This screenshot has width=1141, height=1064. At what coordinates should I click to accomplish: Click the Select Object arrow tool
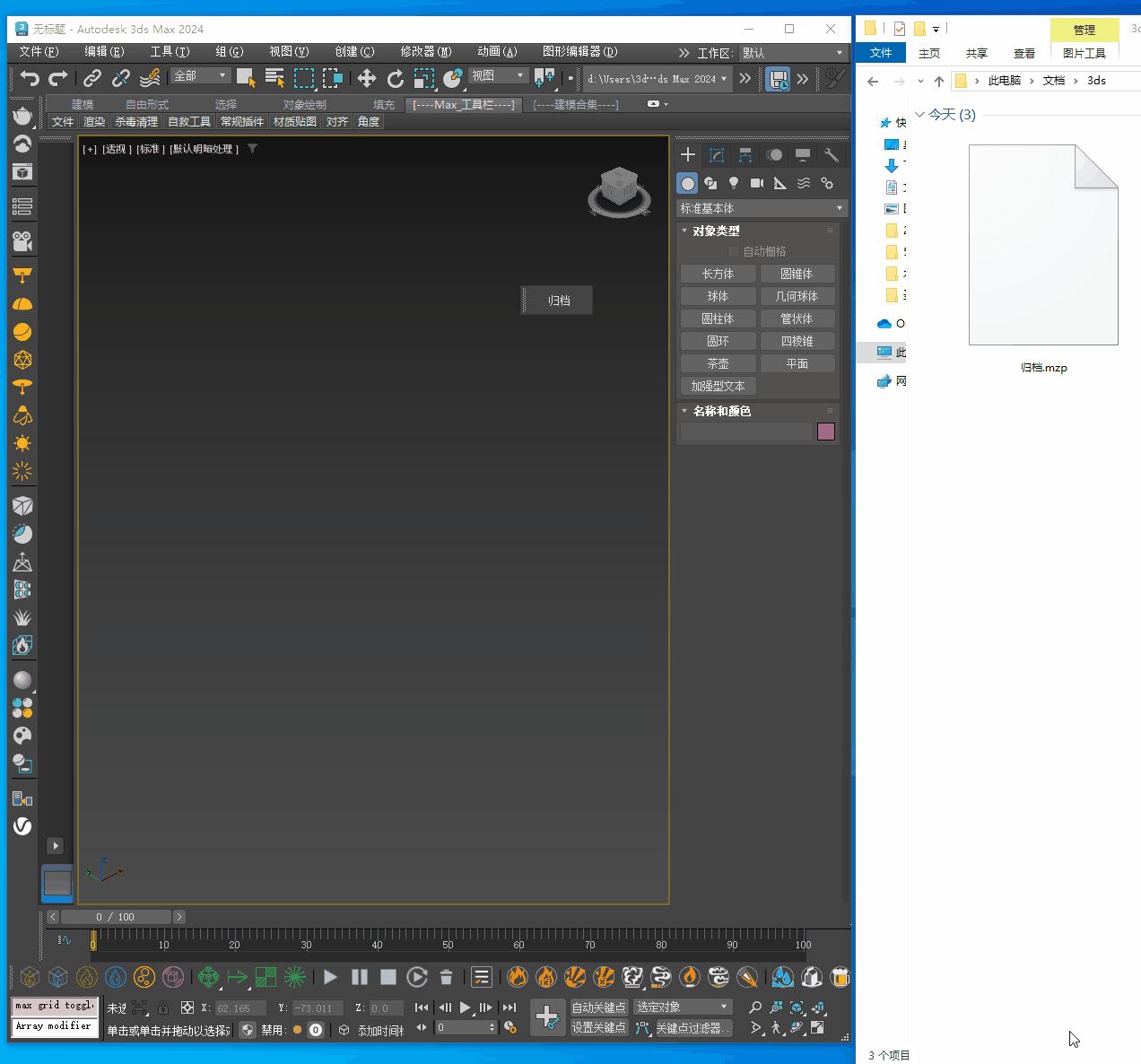click(x=245, y=78)
